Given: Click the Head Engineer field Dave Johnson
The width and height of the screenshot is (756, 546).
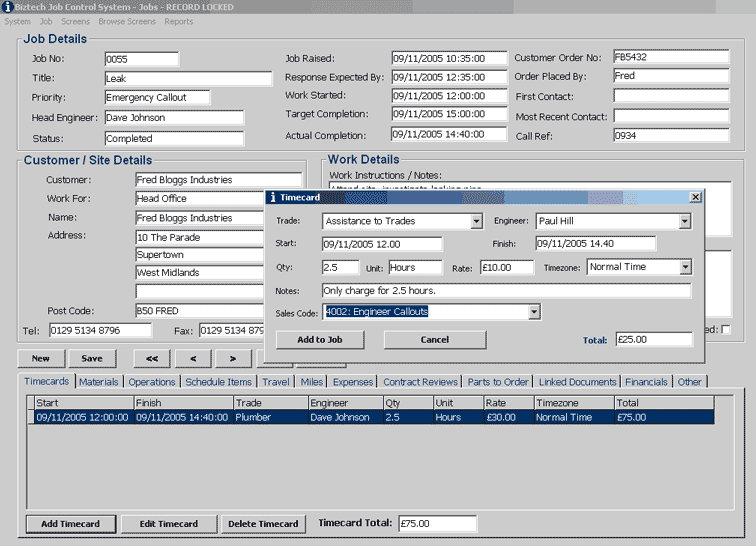Looking at the screenshot, I should tap(174, 118).
